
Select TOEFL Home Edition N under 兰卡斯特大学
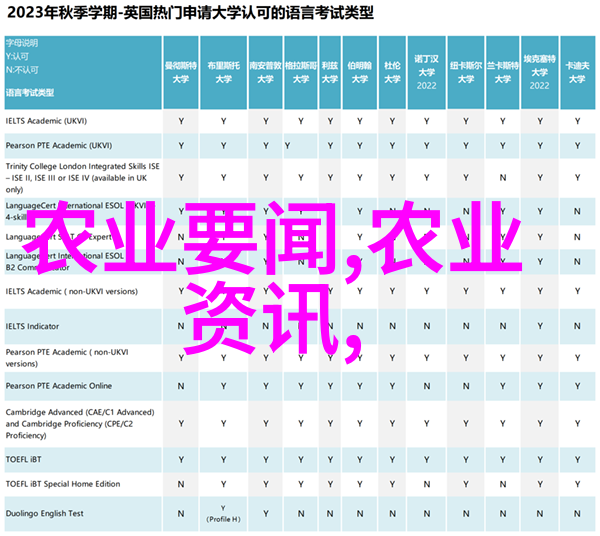(x=502, y=485)
